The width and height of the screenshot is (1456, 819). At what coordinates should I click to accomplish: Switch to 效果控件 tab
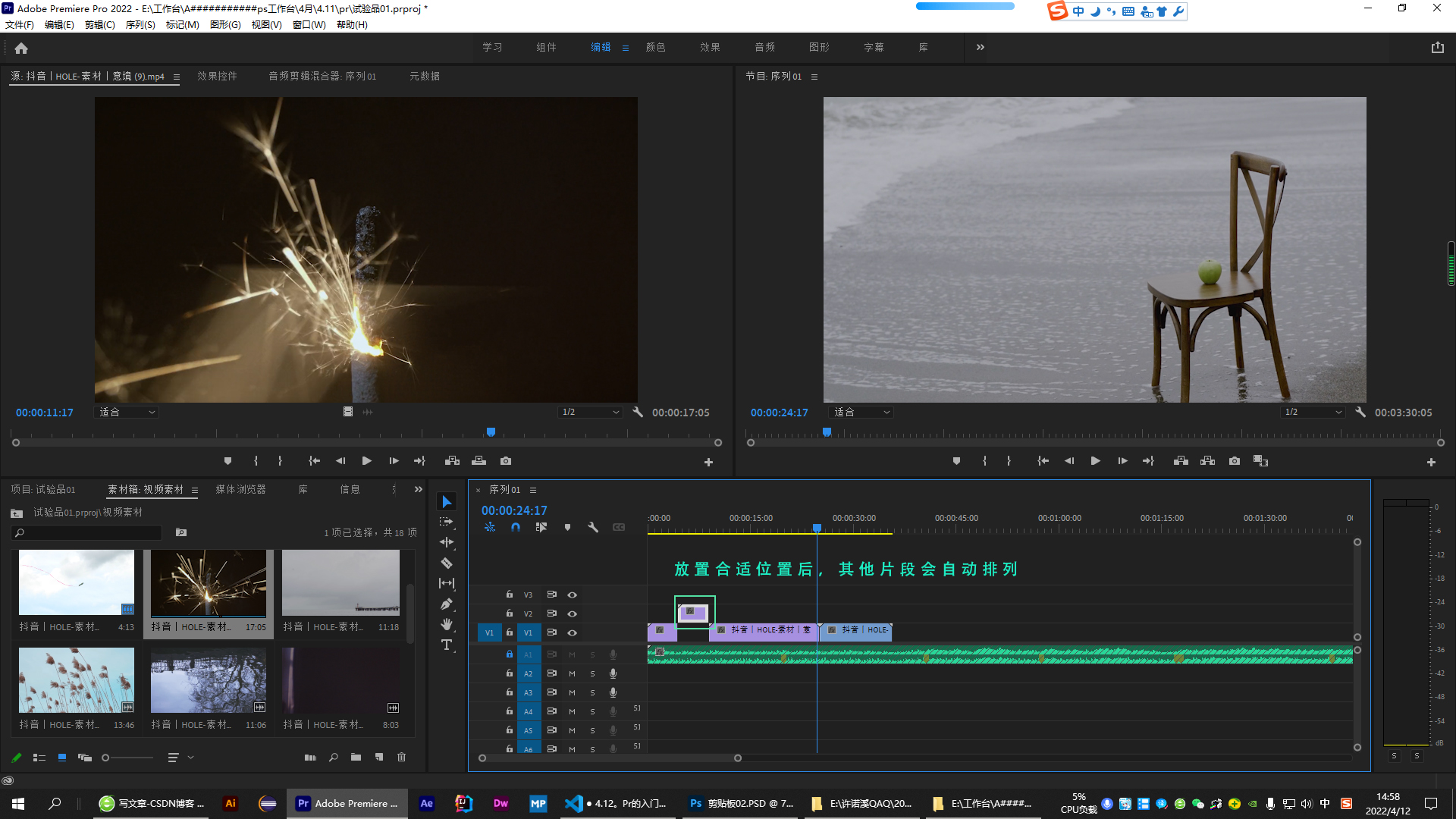tap(217, 76)
